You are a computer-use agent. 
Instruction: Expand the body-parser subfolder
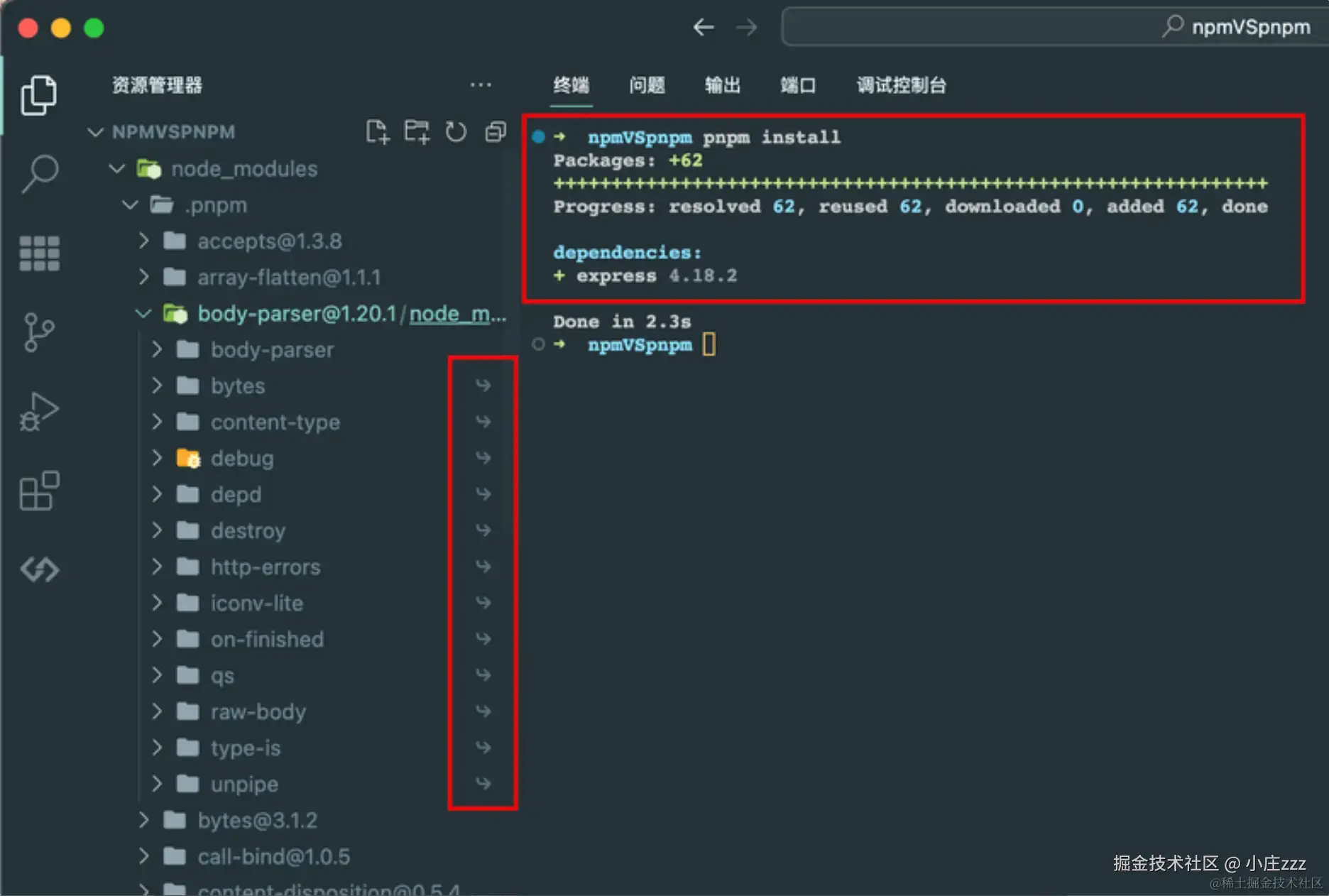click(x=157, y=349)
